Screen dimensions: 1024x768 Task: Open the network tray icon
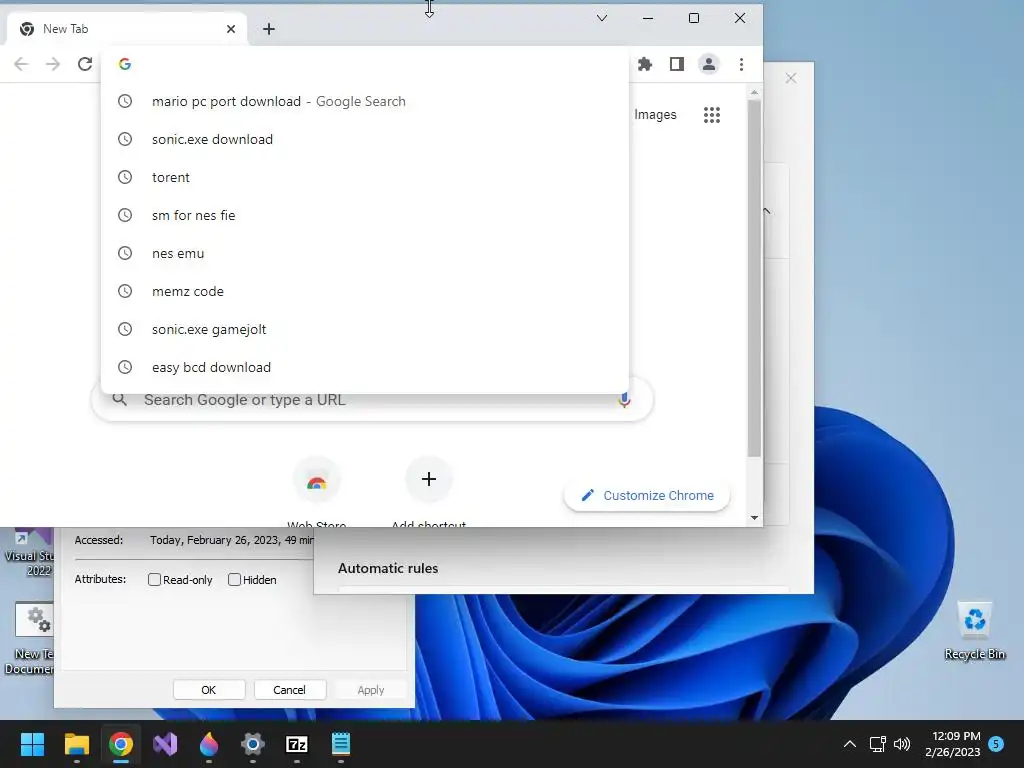[878, 744]
